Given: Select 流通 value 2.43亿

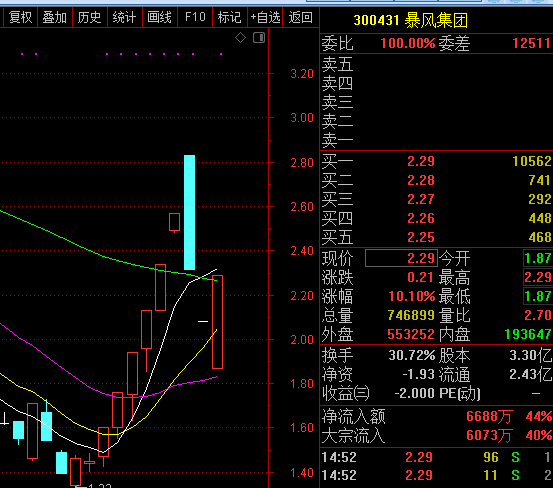Looking at the screenshot, I should [x=531, y=374].
